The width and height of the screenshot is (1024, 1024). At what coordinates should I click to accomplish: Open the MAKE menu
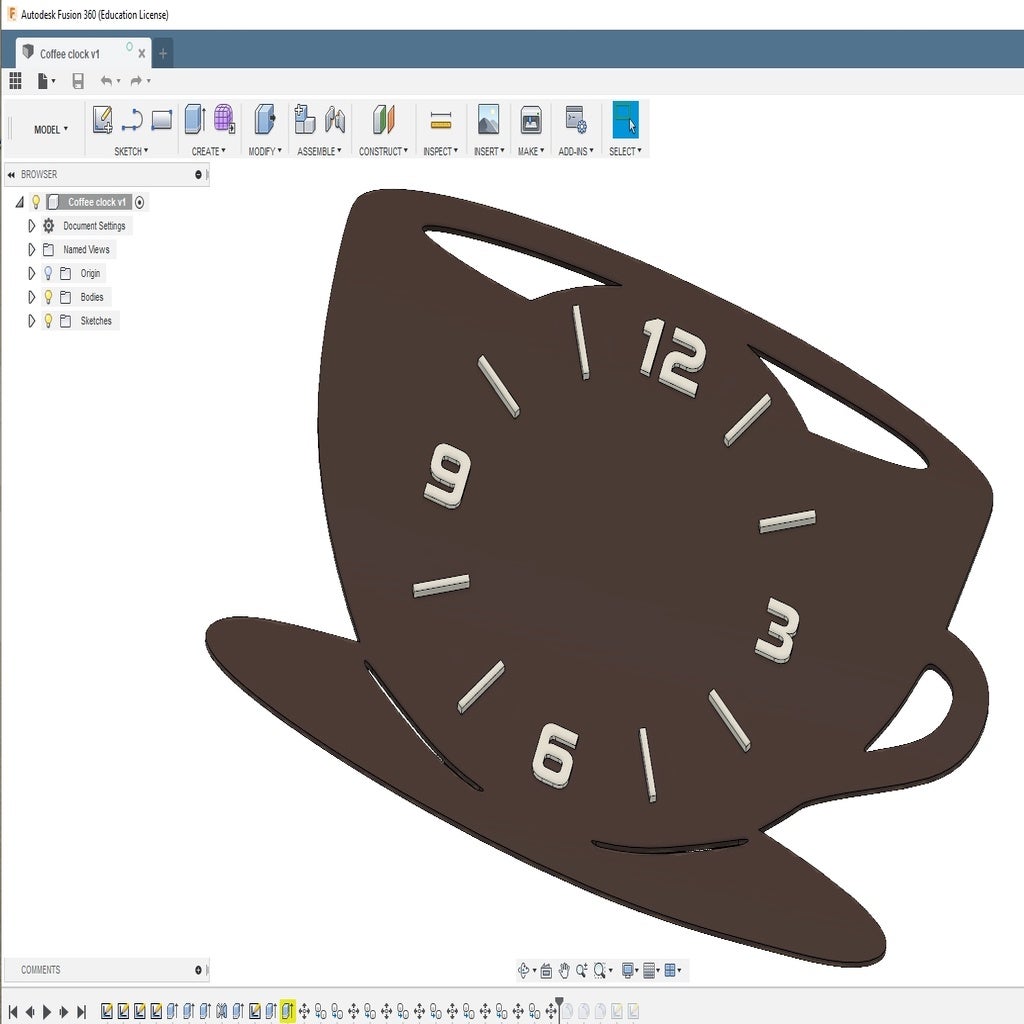(531, 151)
